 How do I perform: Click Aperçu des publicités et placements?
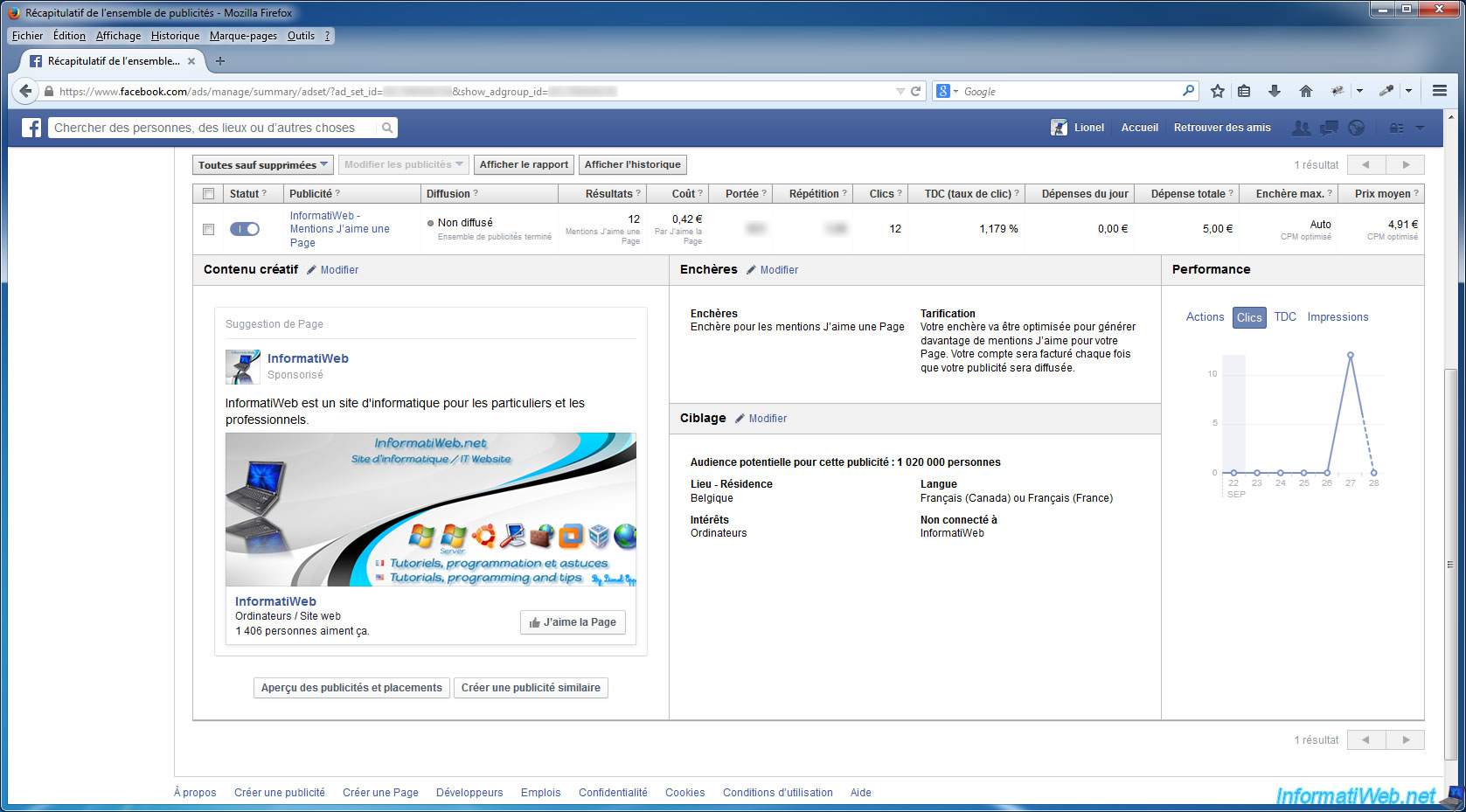(x=351, y=688)
